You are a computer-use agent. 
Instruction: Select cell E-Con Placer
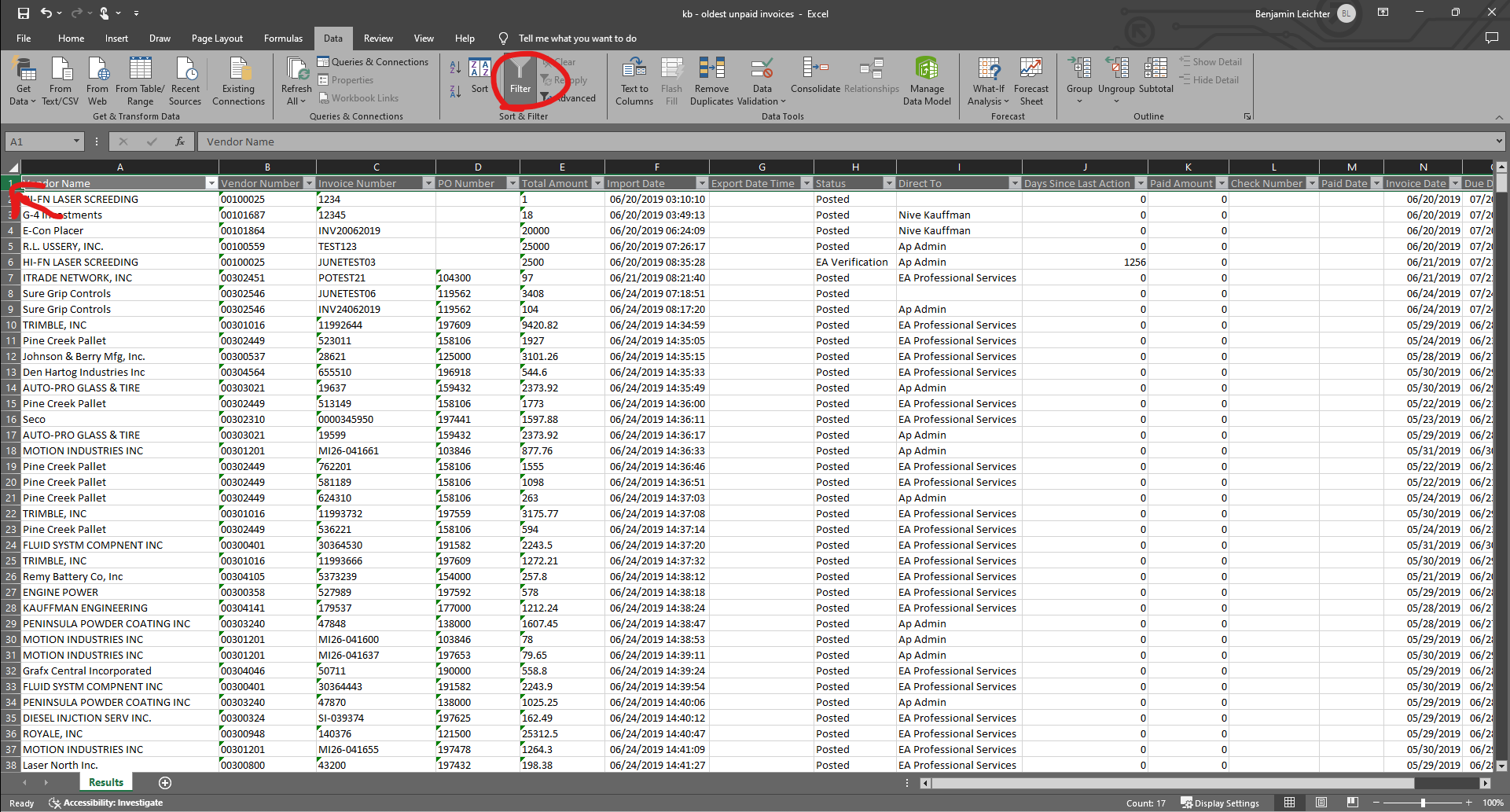[x=119, y=230]
